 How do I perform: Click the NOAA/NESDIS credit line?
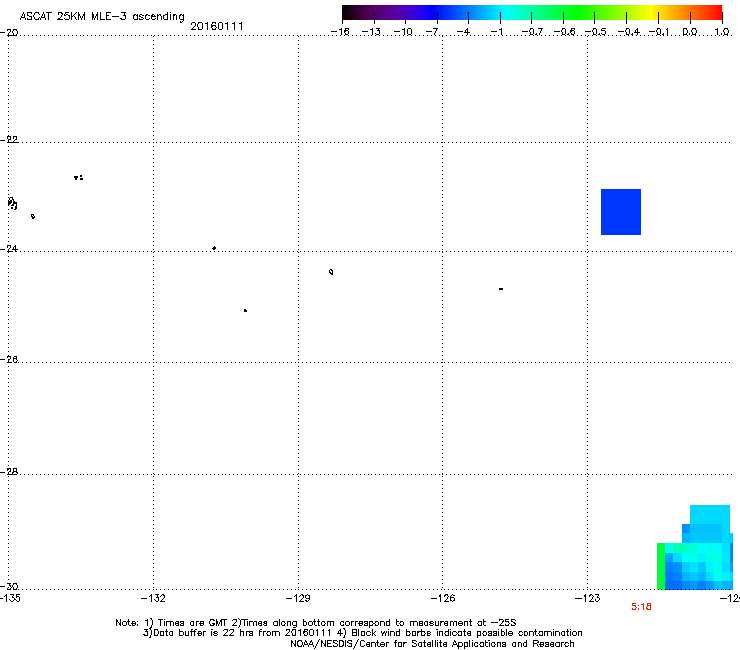[x=432, y=644]
